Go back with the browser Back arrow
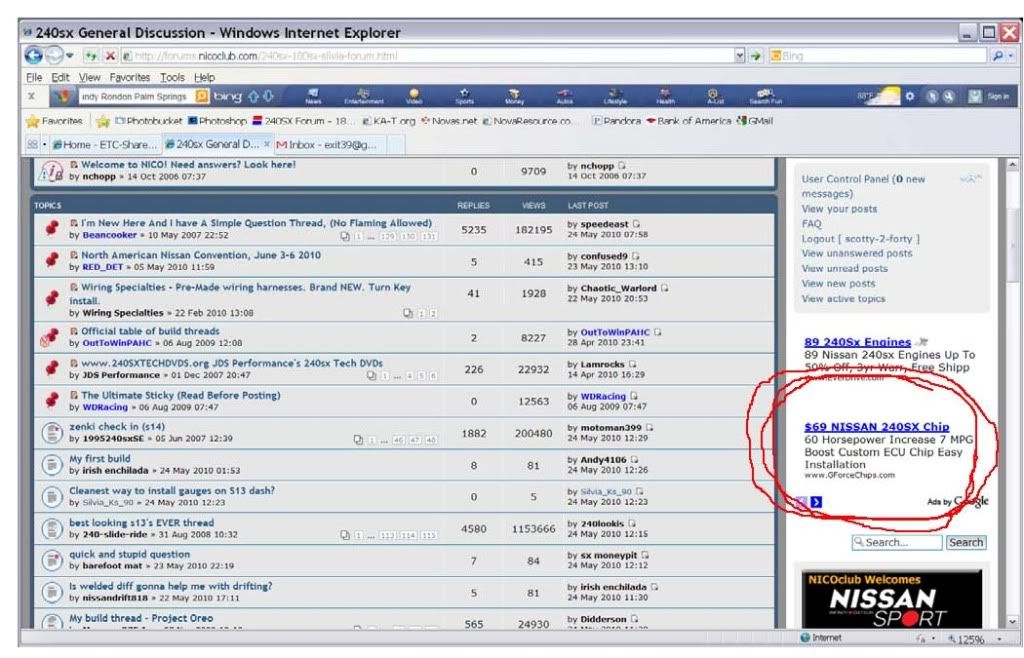1024x658 pixels. pos(33,55)
